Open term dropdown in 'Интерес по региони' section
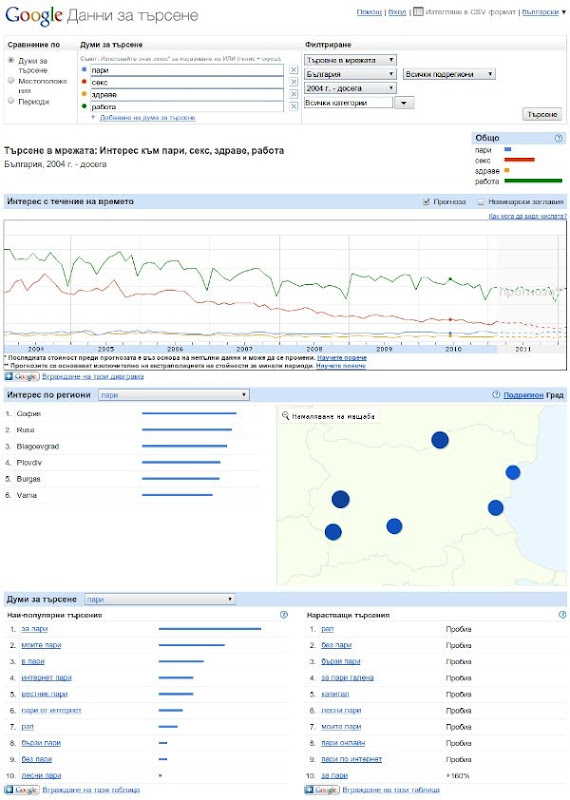The image size is (570, 800). pyautogui.click(x=174, y=395)
